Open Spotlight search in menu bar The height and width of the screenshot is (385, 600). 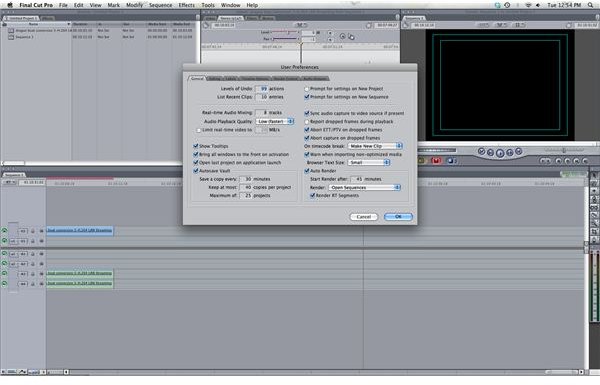[x=591, y=5]
